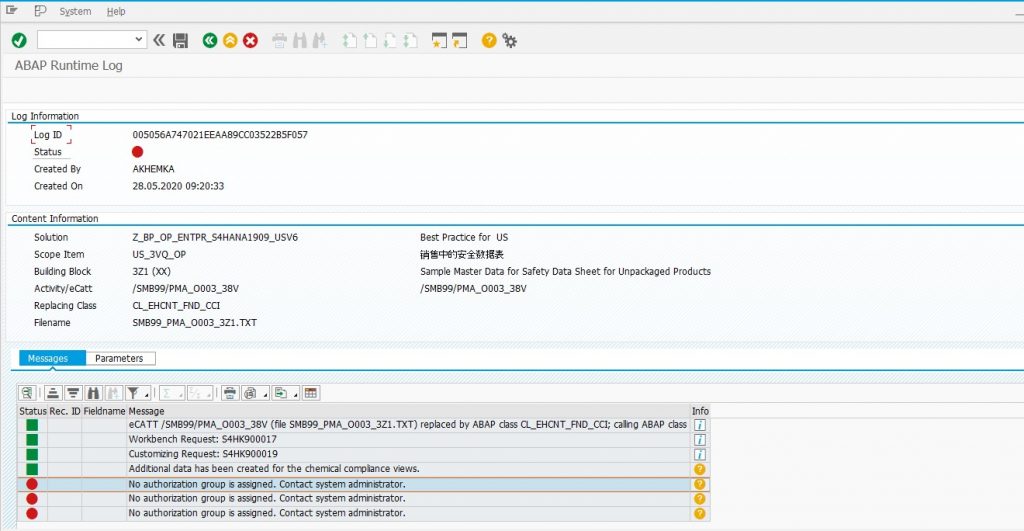Click the red Status indicator in Log Information

pyautogui.click(x=137, y=152)
